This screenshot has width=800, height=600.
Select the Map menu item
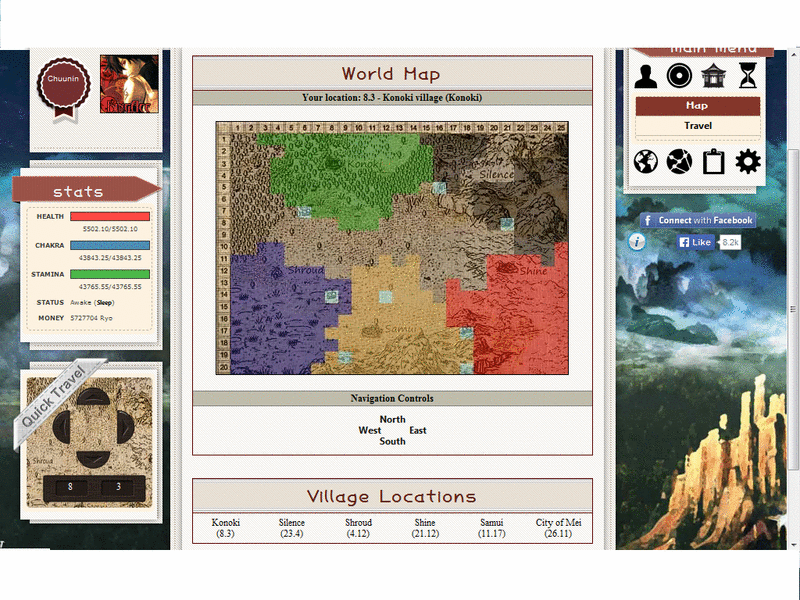coord(697,106)
